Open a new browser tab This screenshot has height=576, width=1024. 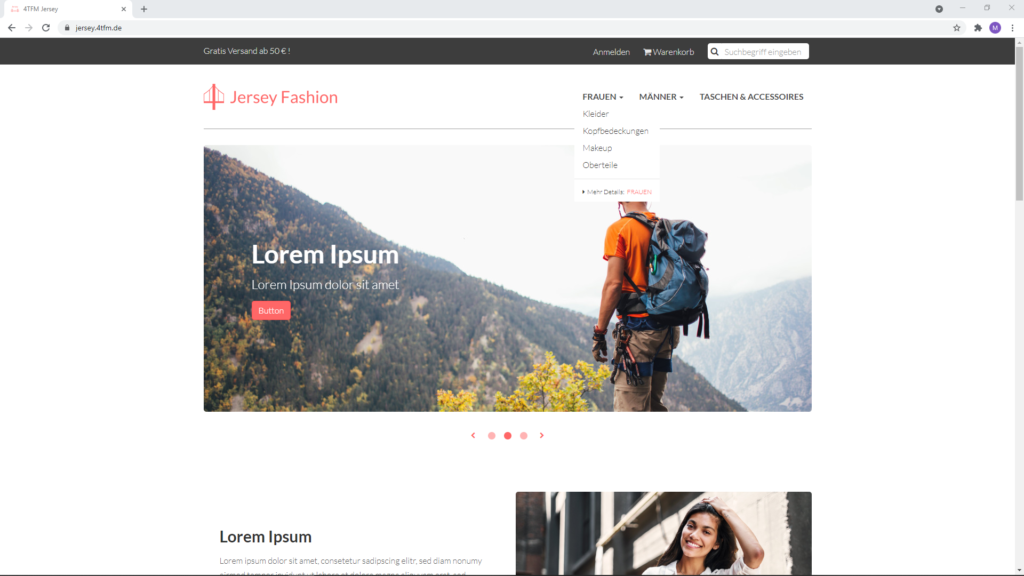(x=144, y=9)
